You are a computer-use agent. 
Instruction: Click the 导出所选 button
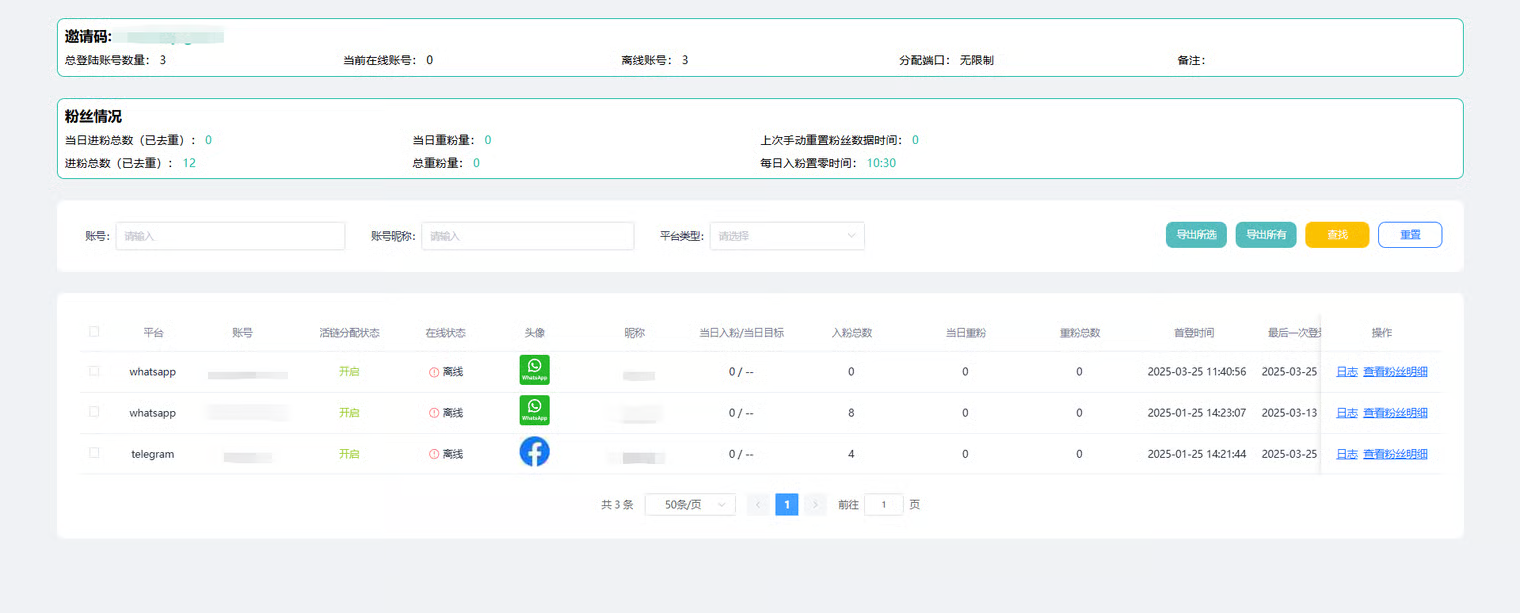pyautogui.click(x=1196, y=235)
